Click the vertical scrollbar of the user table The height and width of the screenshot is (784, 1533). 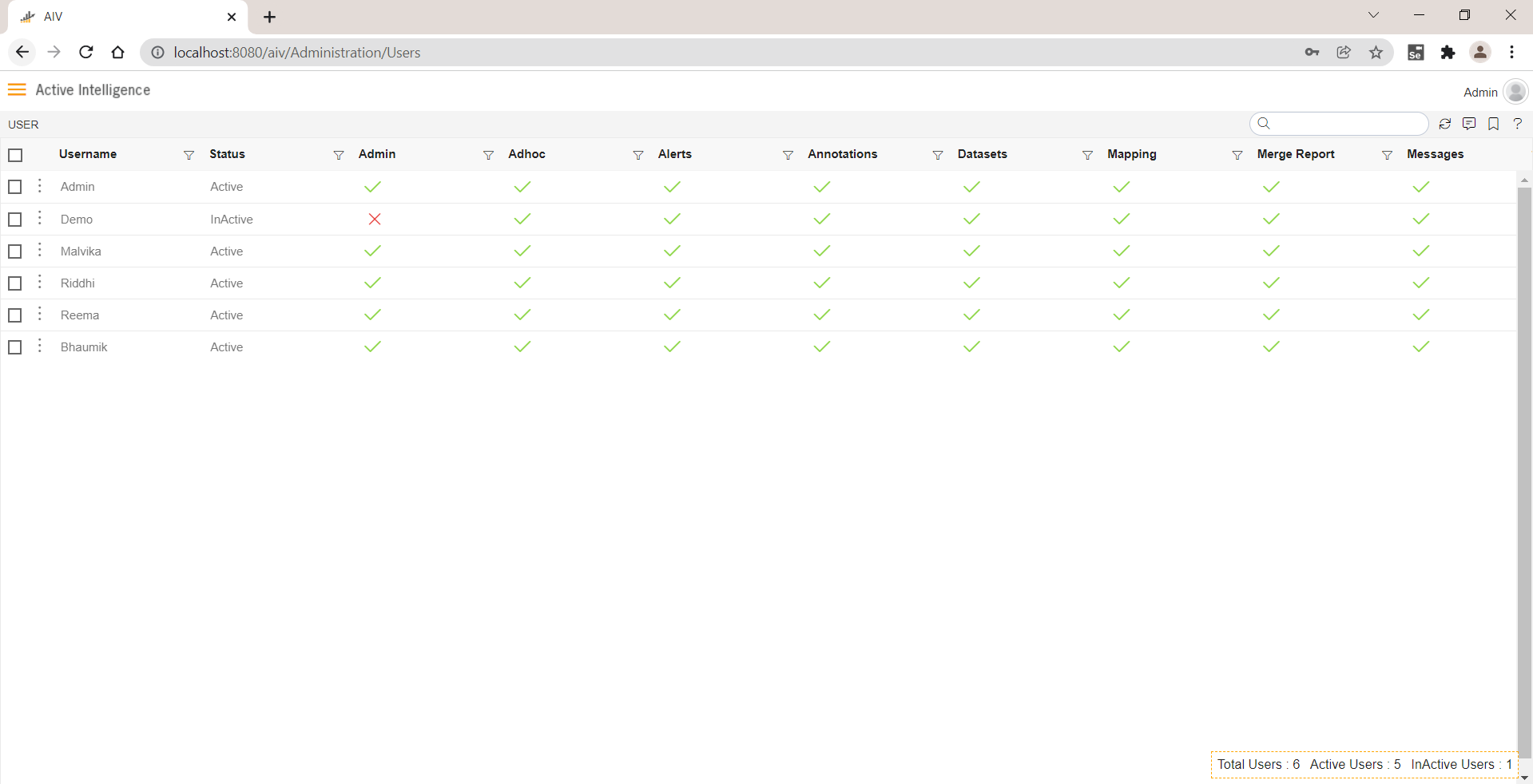point(1524,473)
